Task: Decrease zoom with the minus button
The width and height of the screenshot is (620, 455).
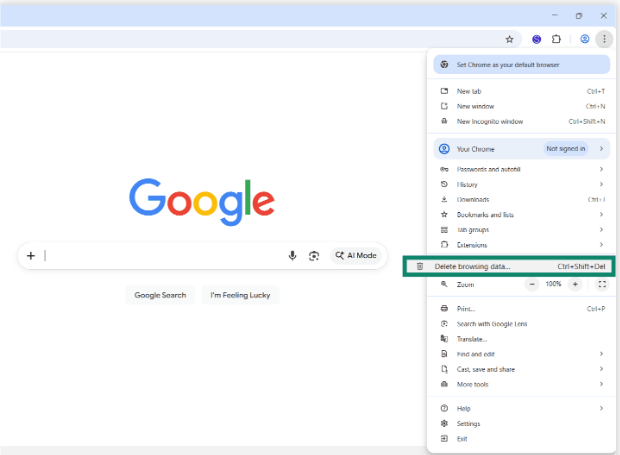Action: tap(532, 284)
